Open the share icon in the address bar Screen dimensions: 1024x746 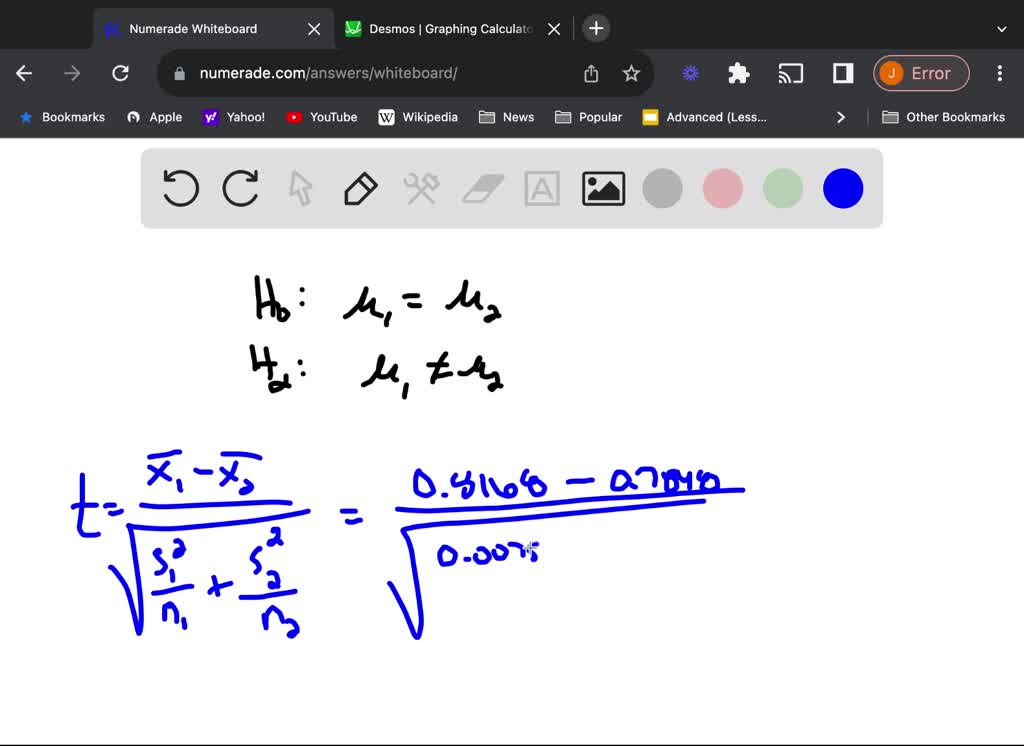coord(590,73)
